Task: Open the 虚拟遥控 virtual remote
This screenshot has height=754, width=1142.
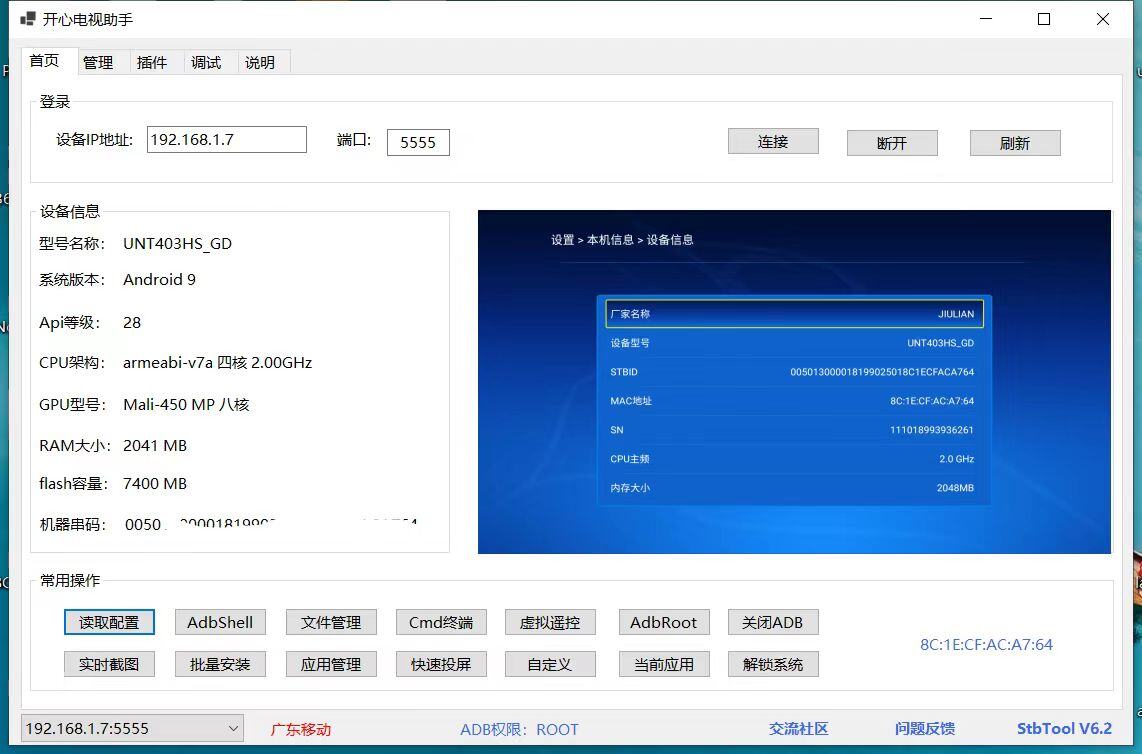Action: coord(550,622)
